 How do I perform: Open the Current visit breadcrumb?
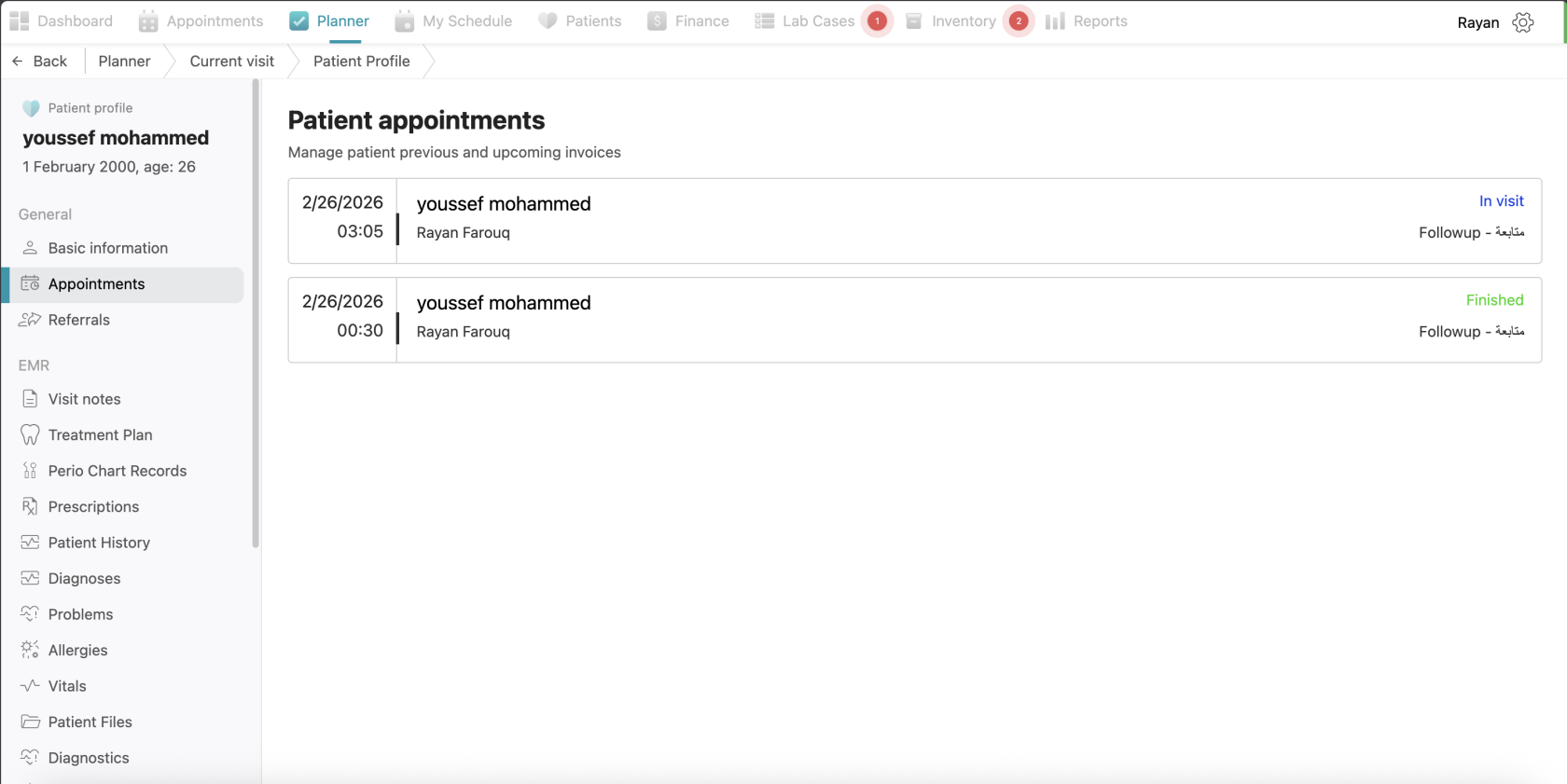(231, 61)
